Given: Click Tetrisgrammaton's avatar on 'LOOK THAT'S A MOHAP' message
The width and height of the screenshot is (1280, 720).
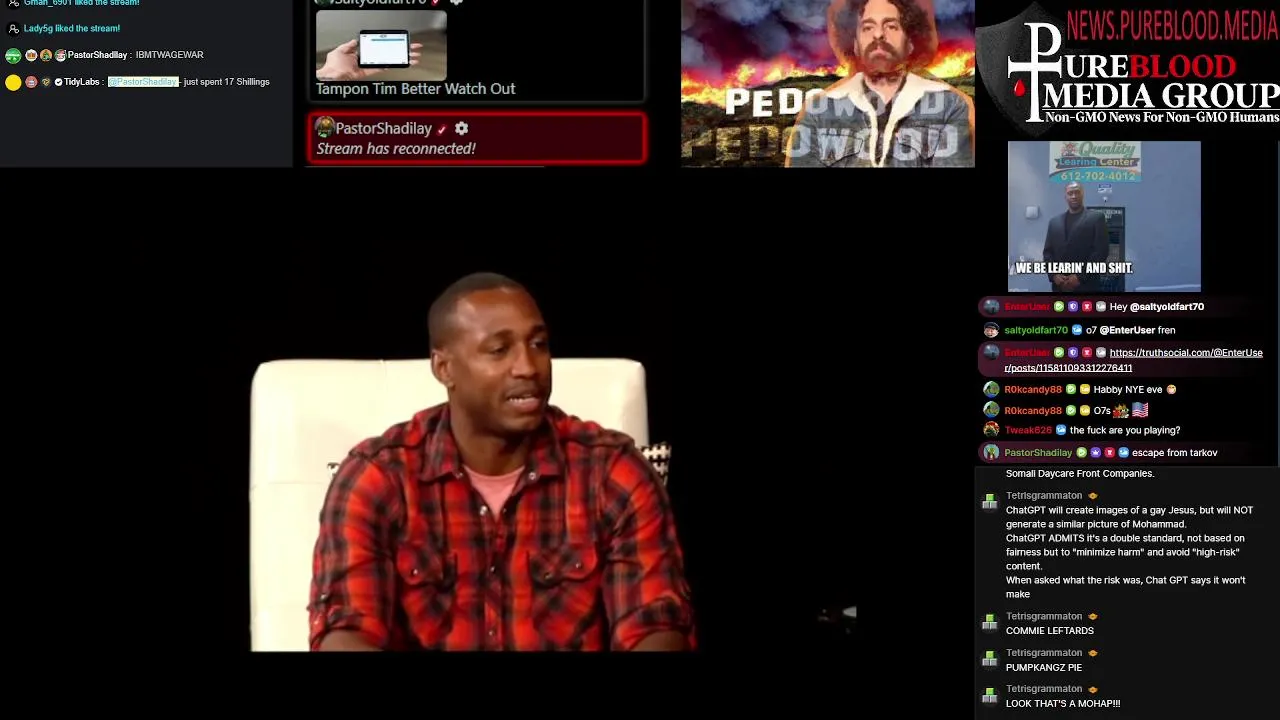Looking at the screenshot, I should (x=989, y=696).
